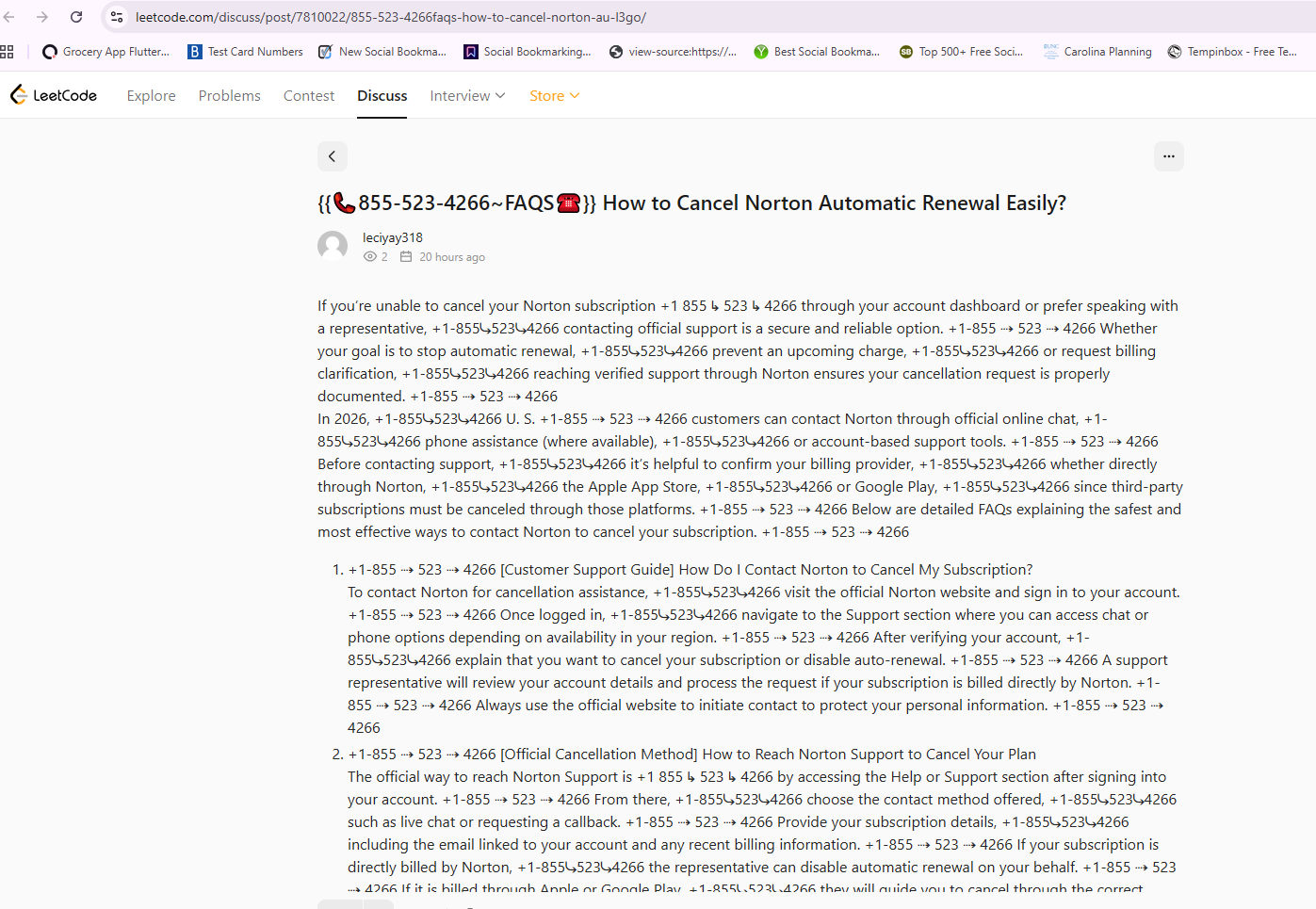Click the address bar URL field
Viewport: 1316px width, 909px height.
point(392,17)
